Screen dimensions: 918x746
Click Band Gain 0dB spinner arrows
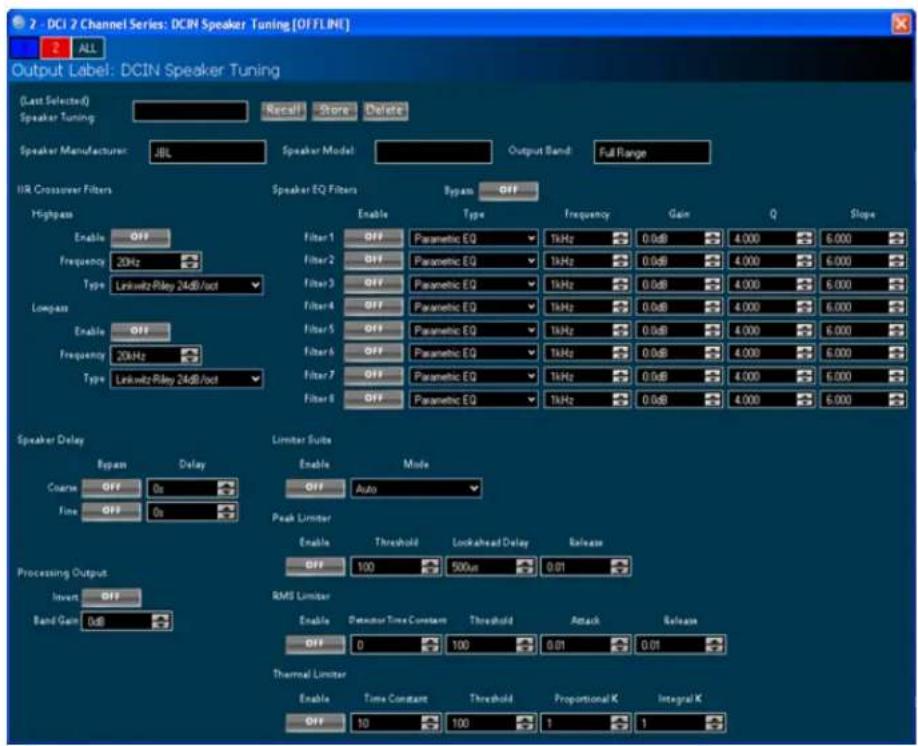click(160, 621)
